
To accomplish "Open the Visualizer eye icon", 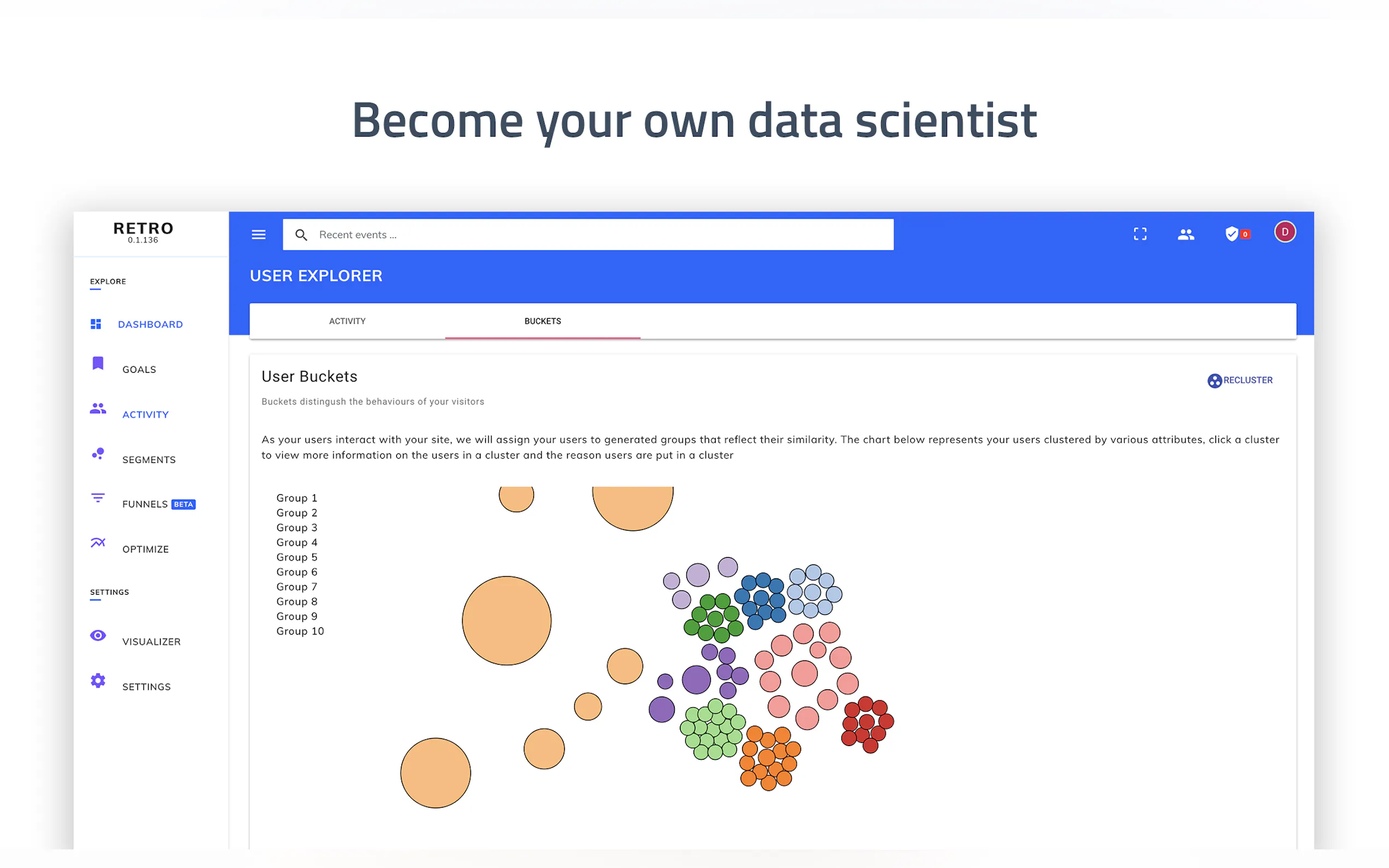I will click(x=98, y=636).
